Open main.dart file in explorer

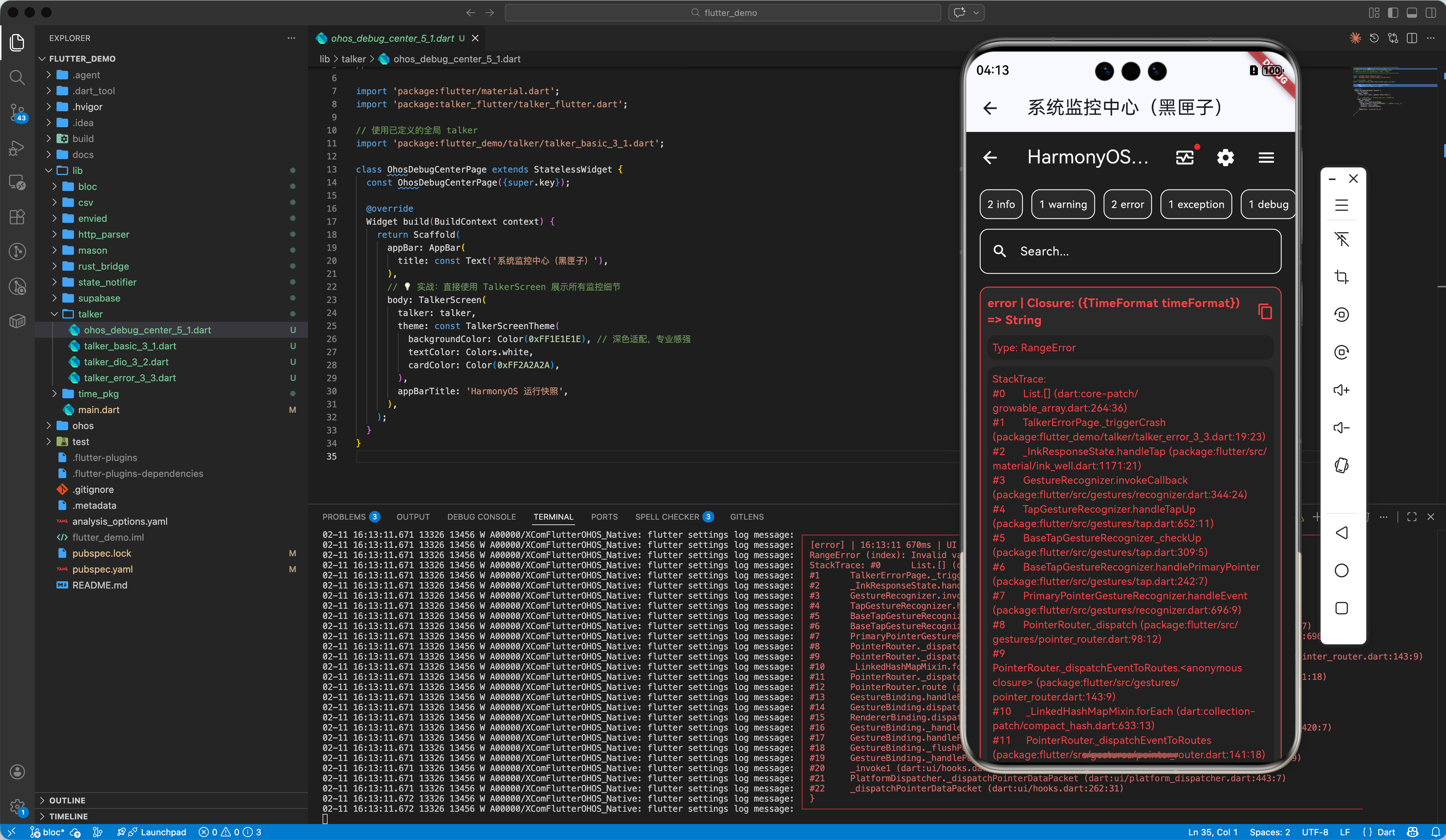99,409
